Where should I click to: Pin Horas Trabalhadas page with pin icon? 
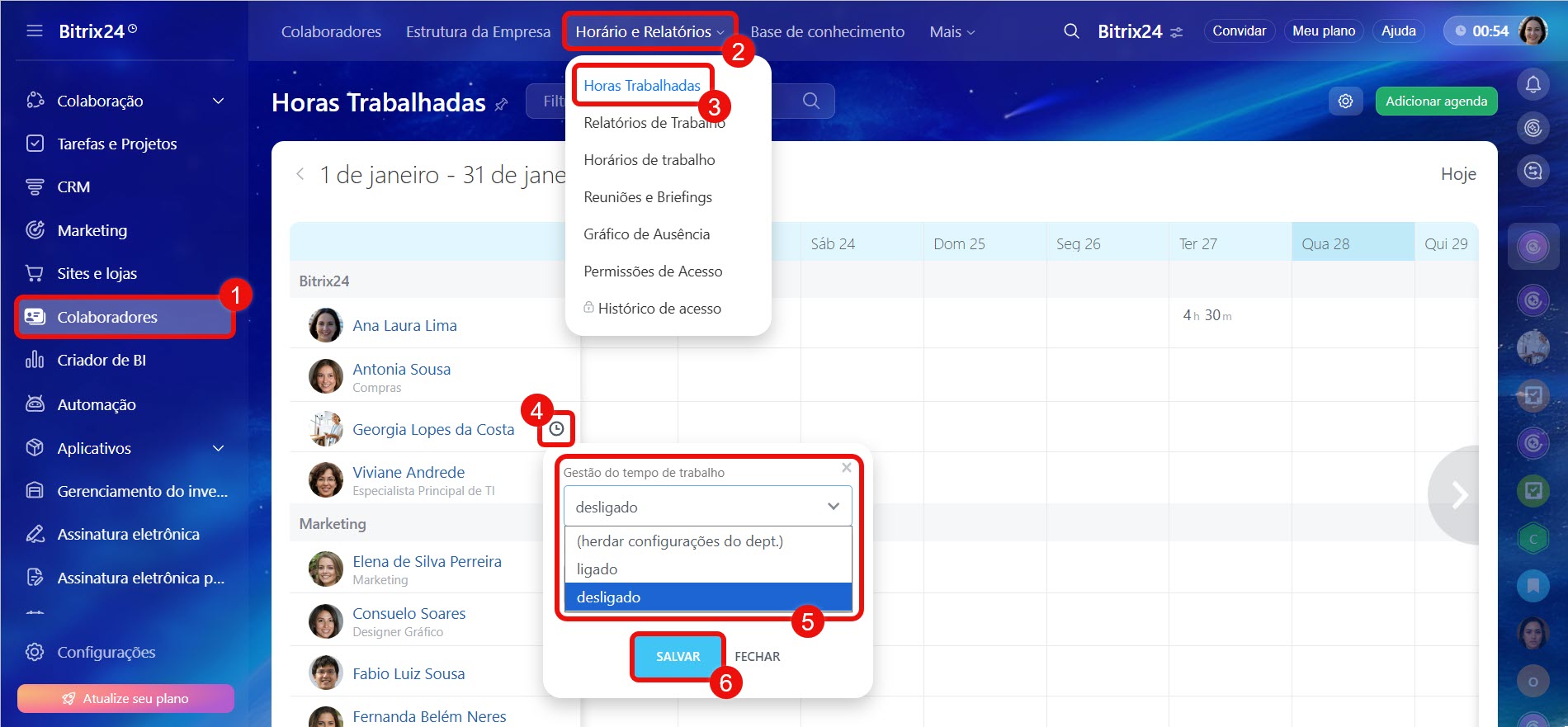pos(502,105)
